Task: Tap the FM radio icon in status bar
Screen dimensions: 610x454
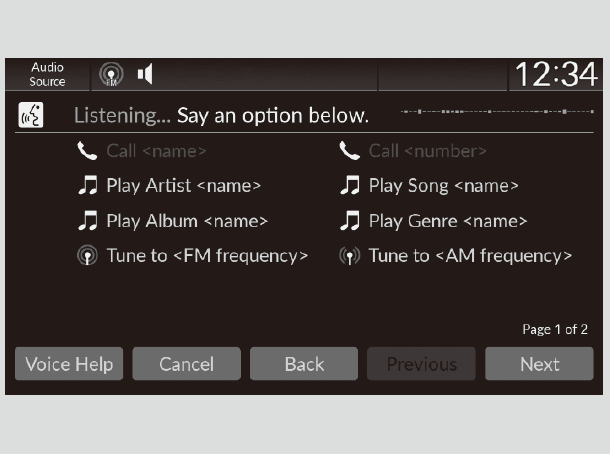Action: [110, 75]
